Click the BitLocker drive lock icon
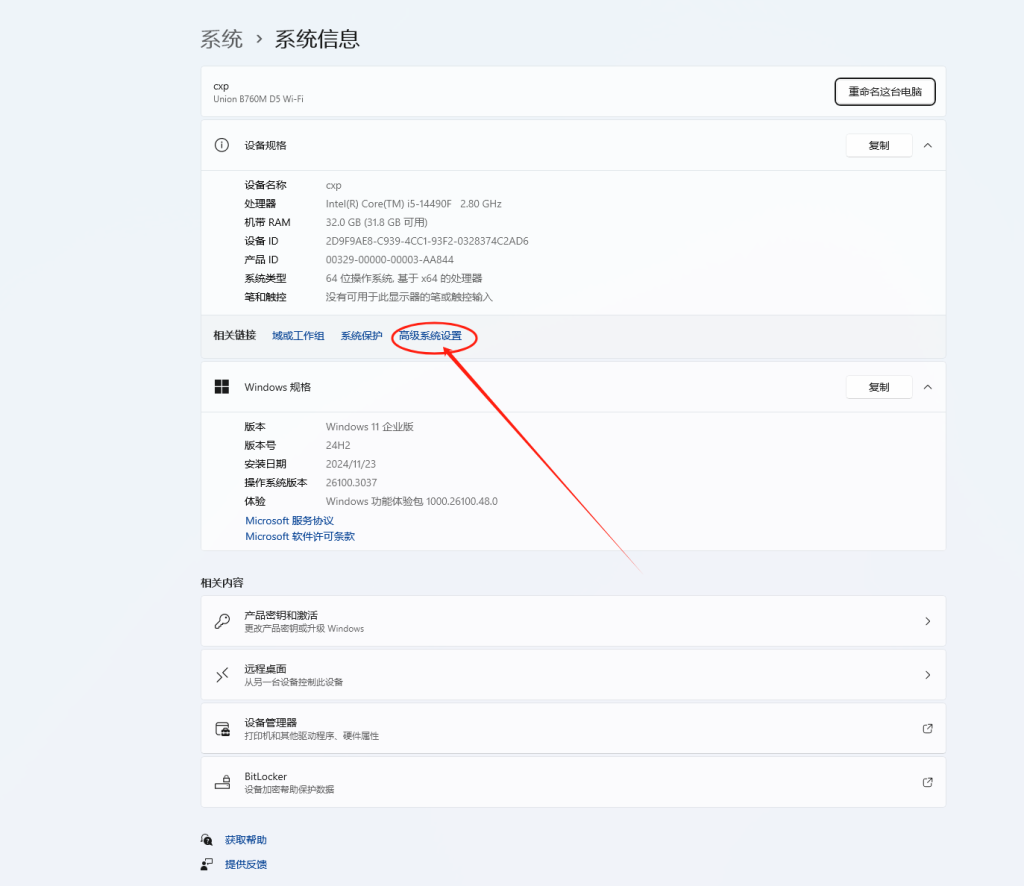The width and height of the screenshot is (1024, 886). pyautogui.click(x=222, y=782)
